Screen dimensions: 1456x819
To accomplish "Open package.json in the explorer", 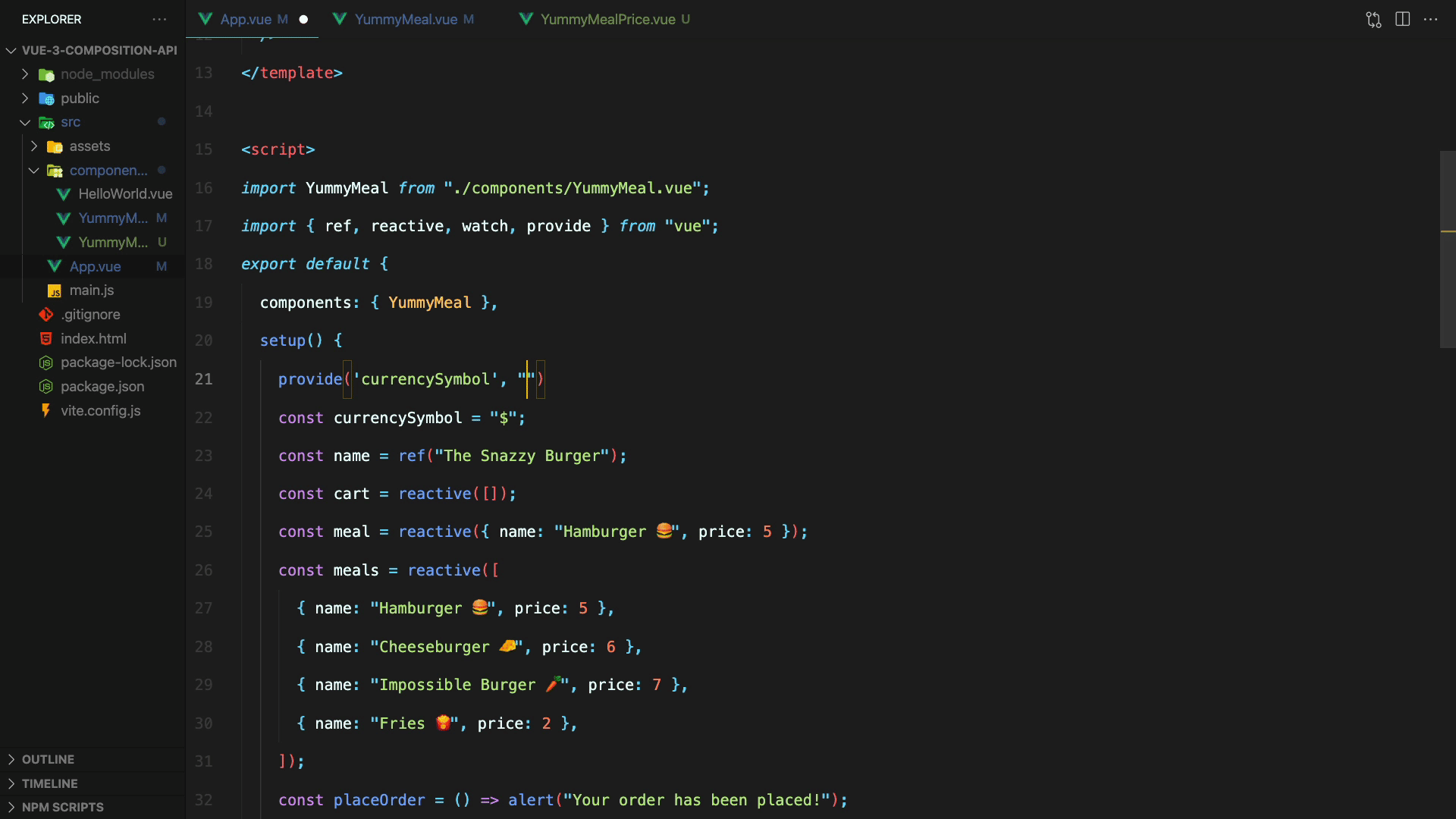I will (102, 387).
